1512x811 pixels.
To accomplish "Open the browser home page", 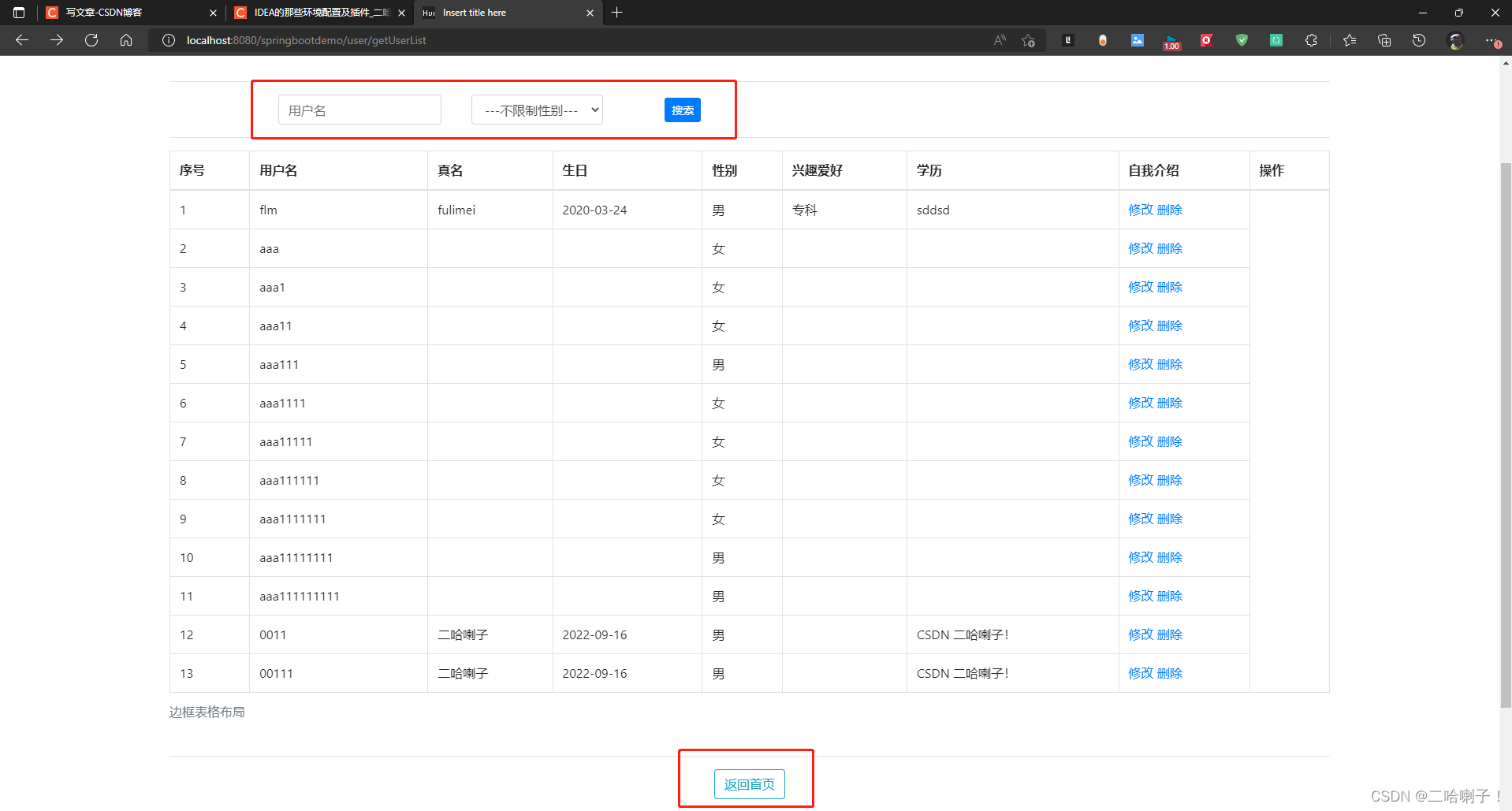I will coord(126,40).
